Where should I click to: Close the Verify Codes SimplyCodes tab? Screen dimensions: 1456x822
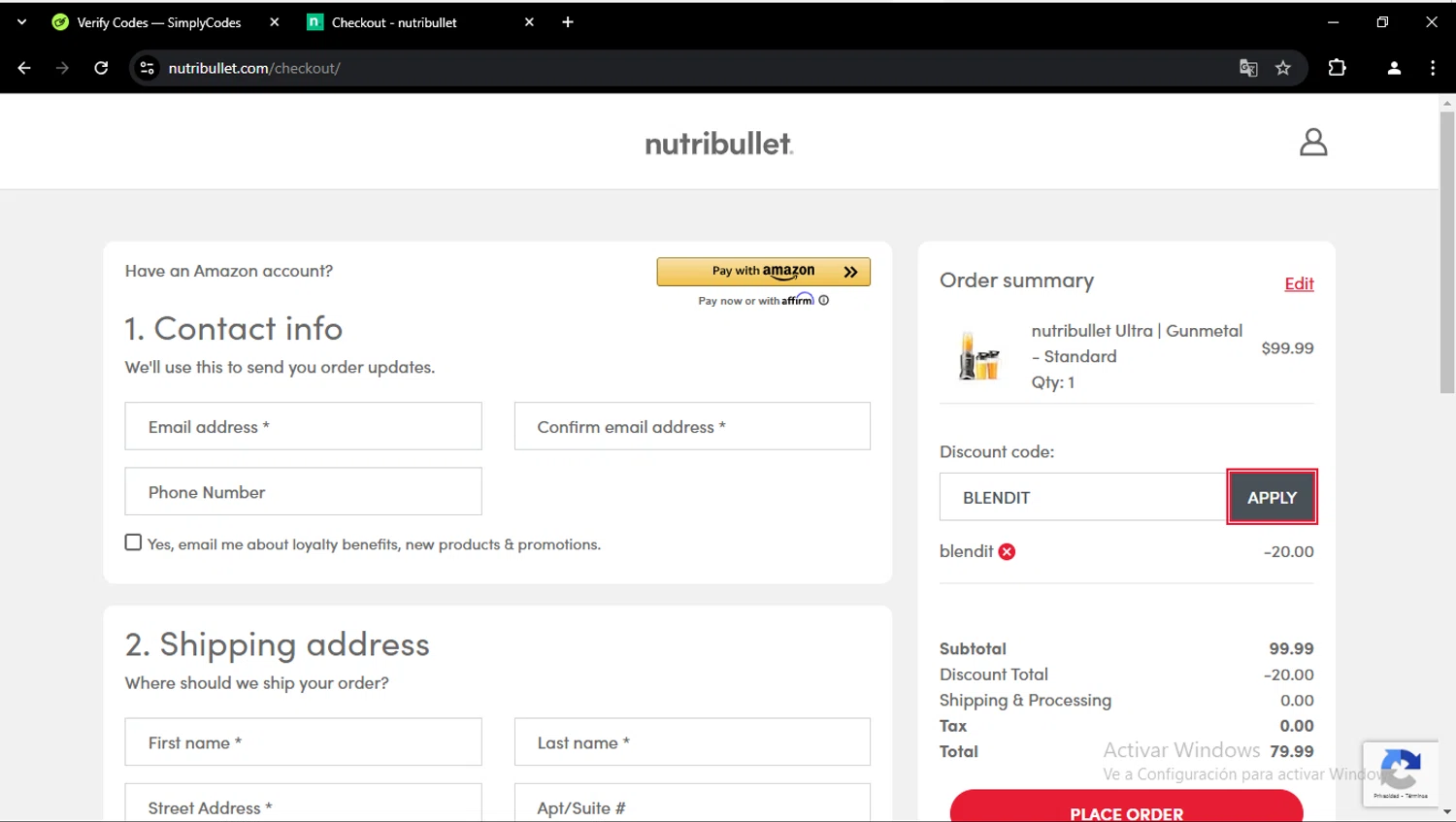point(275,22)
